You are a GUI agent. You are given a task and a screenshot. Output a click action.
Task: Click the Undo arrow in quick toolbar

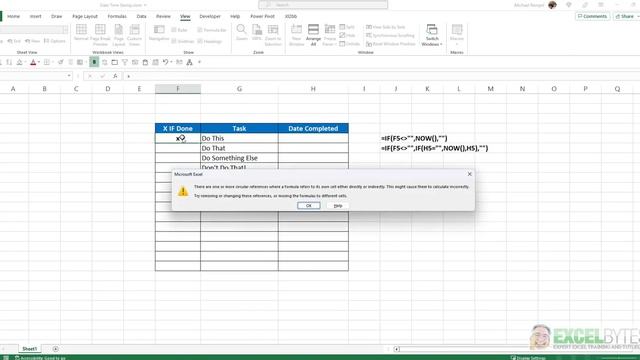165,62
